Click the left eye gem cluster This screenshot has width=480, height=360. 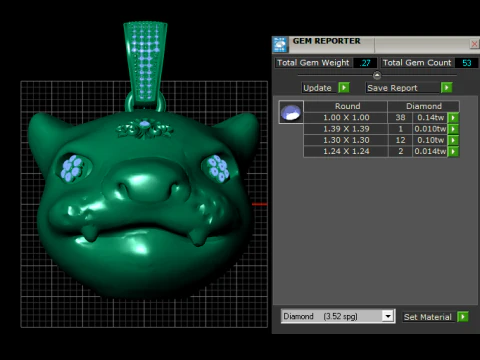click(x=71, y=168)
